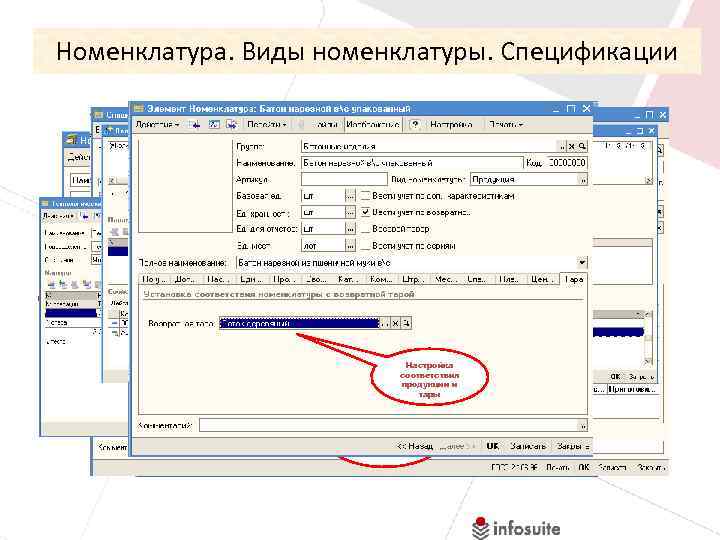Click into the Код field

click(x=567, y=163)
